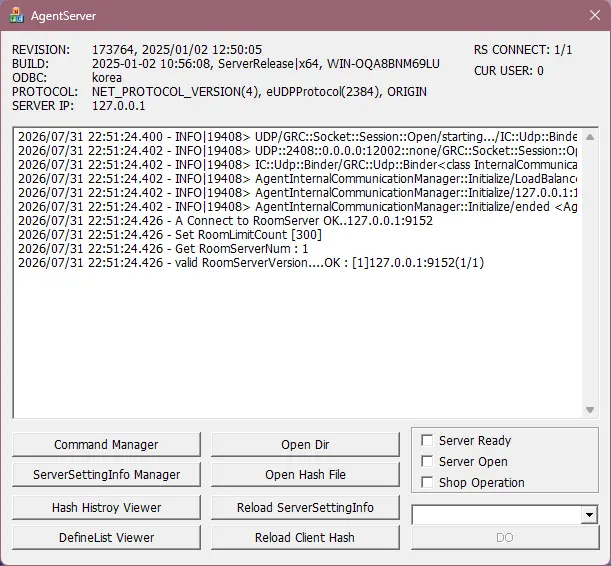Open ServerSettingInfo Manager
Image resolution: width=611 pixels, height=566 pixels.
pyautogui.click(x=106, y=474)
